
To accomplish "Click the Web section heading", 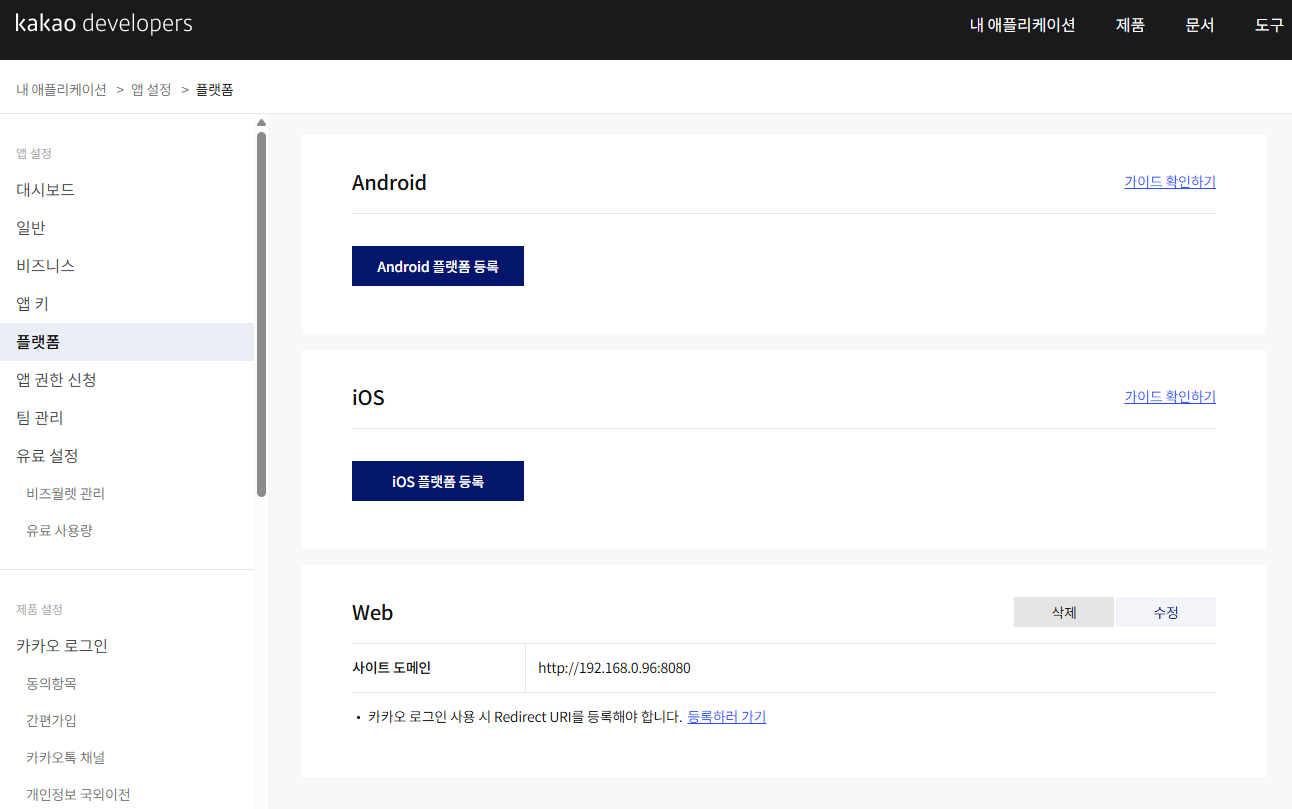I will [x=372, y=613].
